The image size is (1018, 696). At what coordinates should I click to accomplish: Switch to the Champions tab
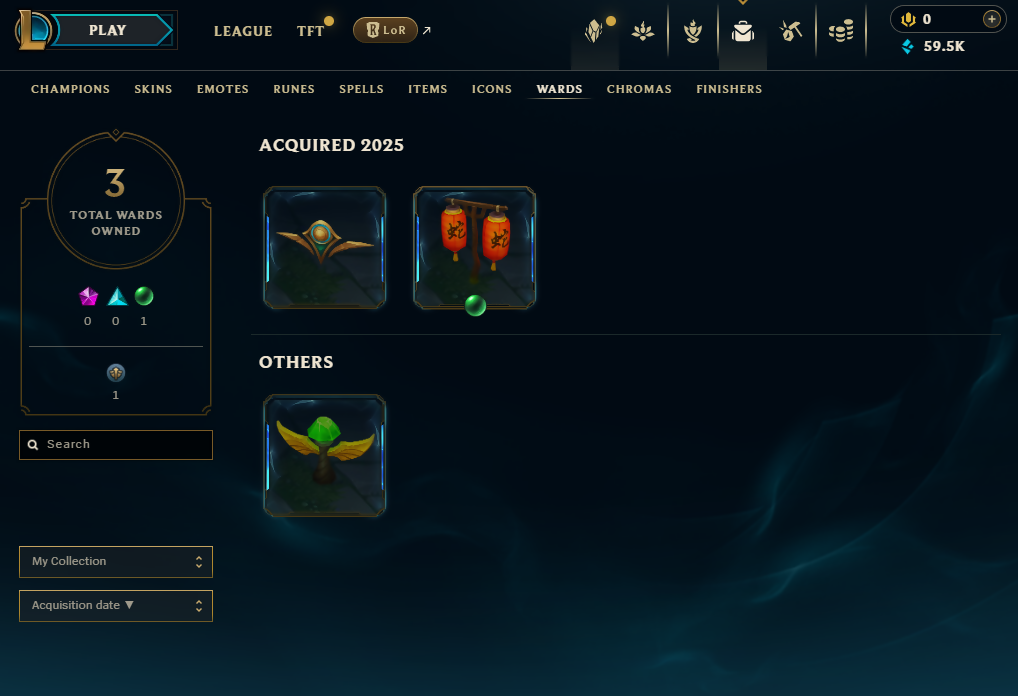pos(70,89)
